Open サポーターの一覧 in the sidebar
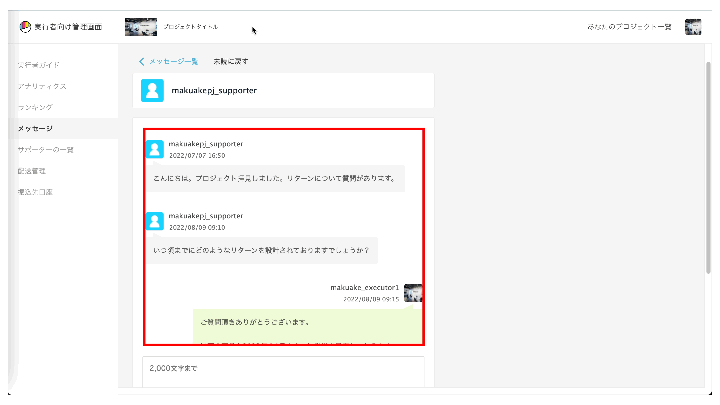The width and height of the screenshot is (720, 405). (x=45, y=149)
